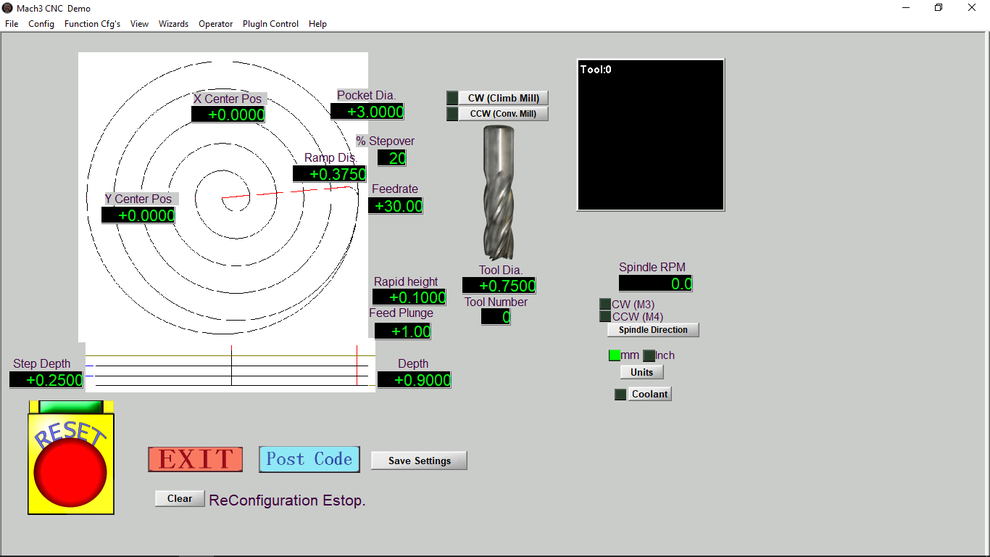Toggle the CW (Climb Mill) LED indicator
This screenshot has height=557, width=990.
pyautogui.click(x=452, y=98)
